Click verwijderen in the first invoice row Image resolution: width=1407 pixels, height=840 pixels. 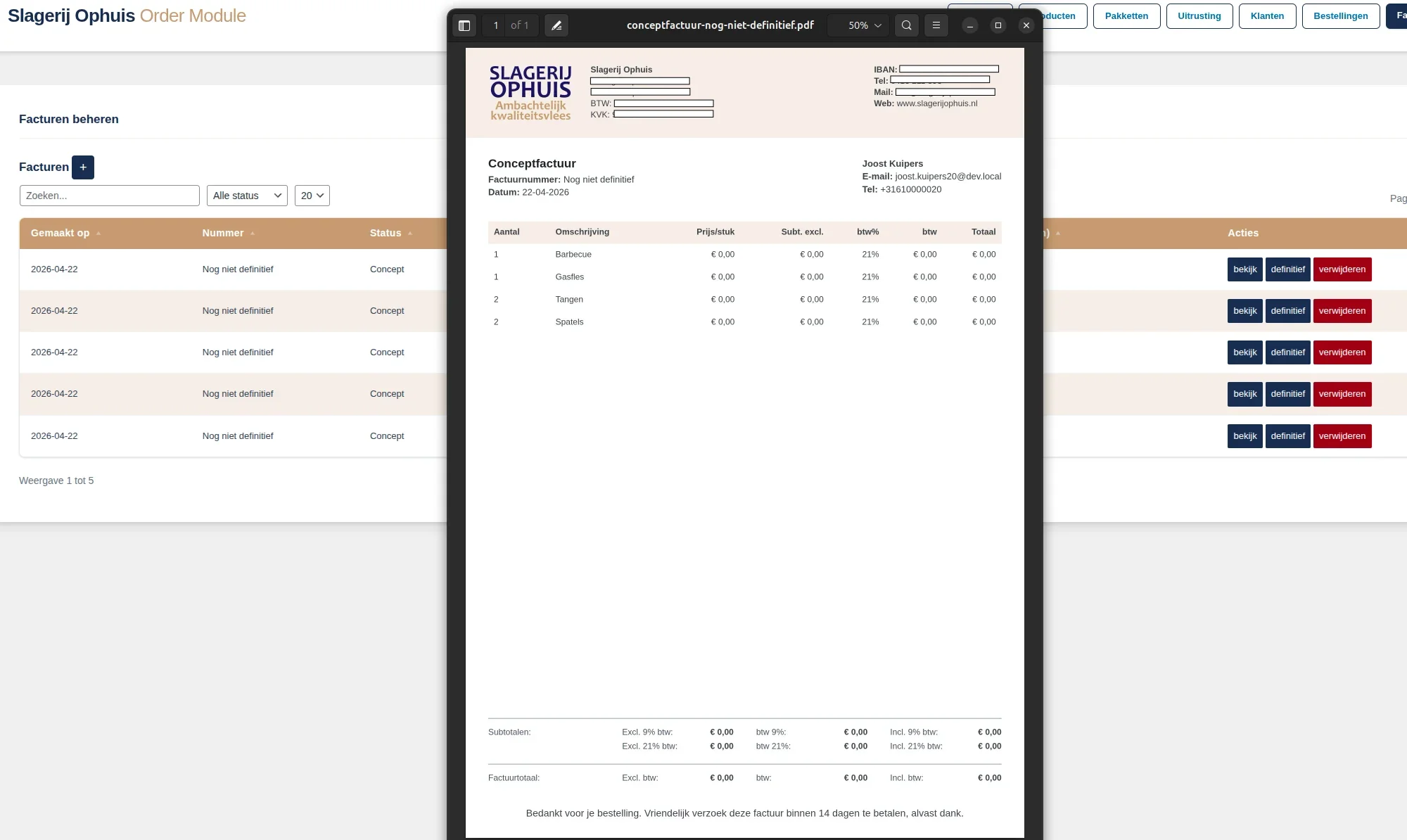click(1342, 269)
